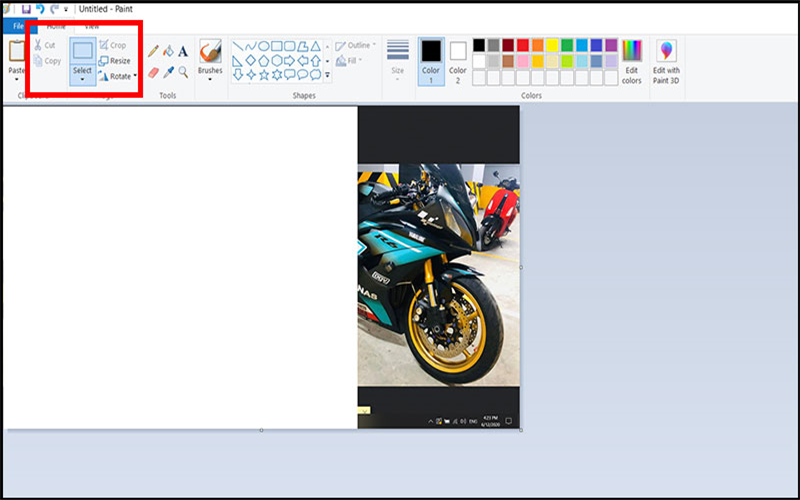The height and width of the screenshot is (500, 800).
Task: Click the Undo arrow in title bar
Action: (40, 9)
